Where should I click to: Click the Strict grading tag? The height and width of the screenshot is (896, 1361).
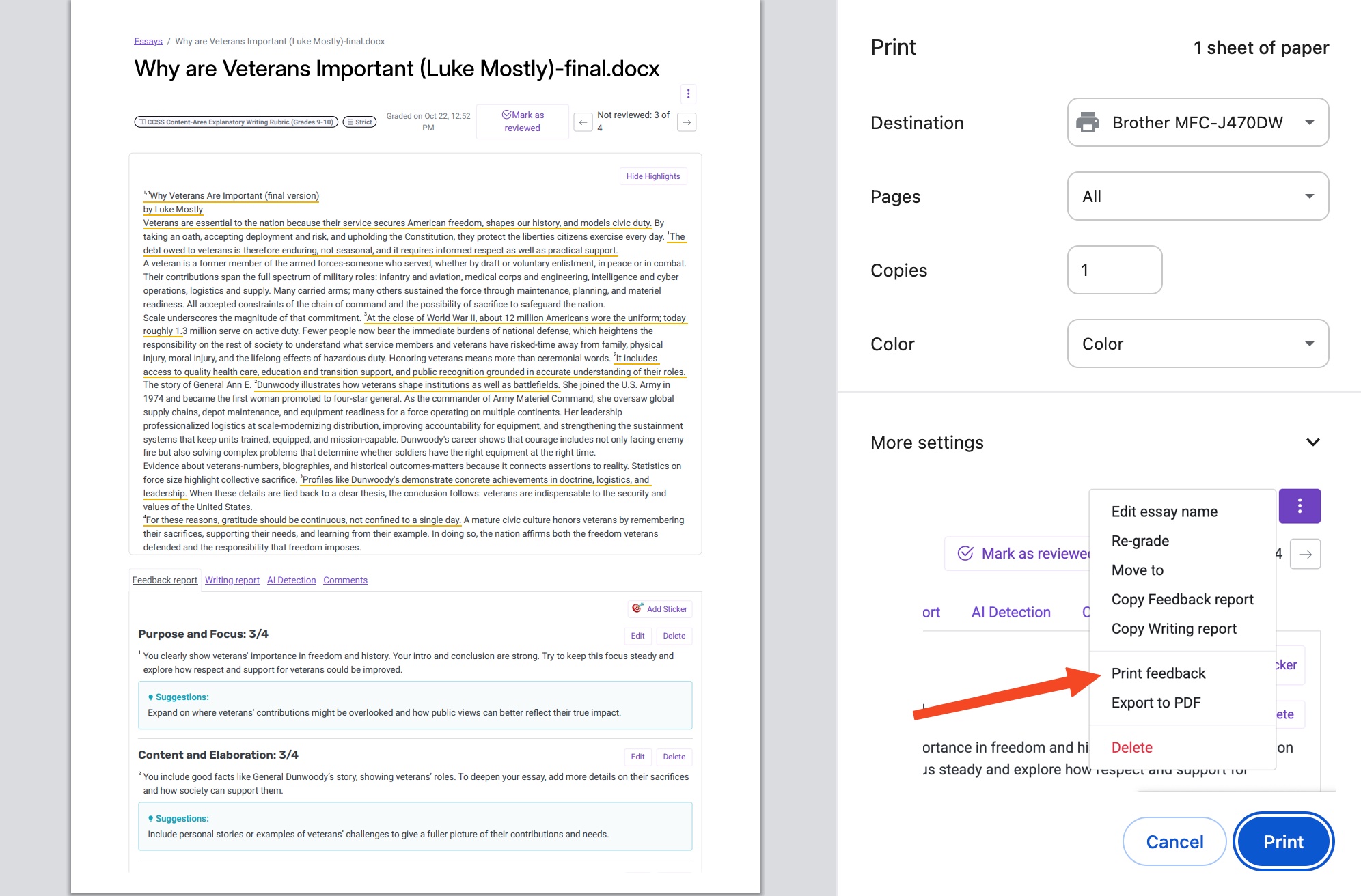359,122
